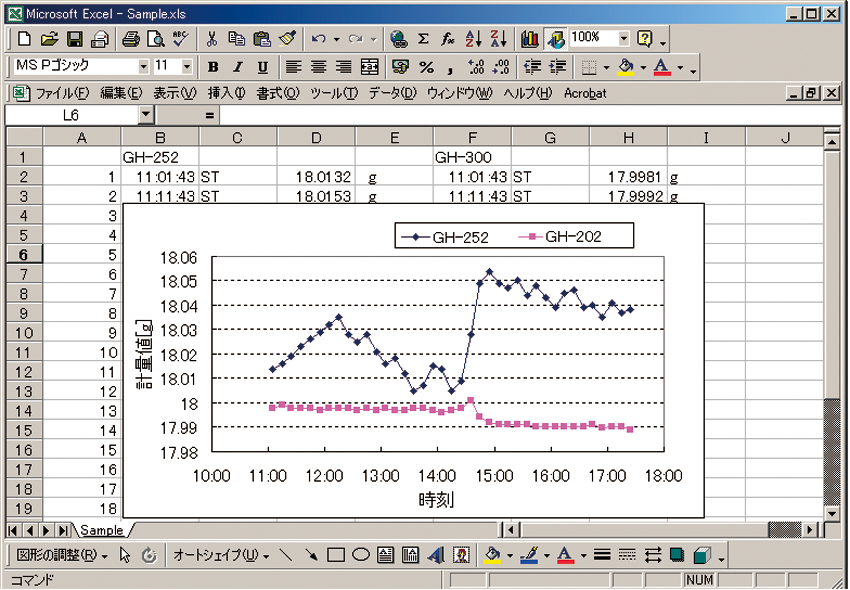The image size is (850, 590).
Task: Click the Merge and Center icon
Action: point(369,67)
